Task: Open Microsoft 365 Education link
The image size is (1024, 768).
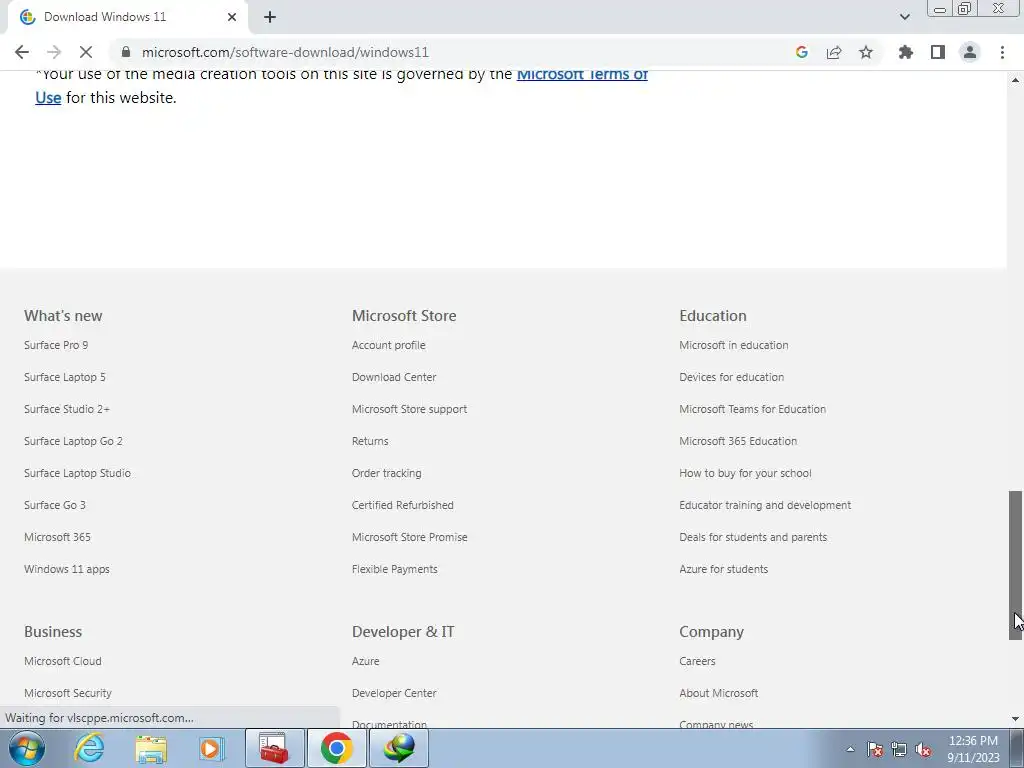Action: (x=738, y=441)
